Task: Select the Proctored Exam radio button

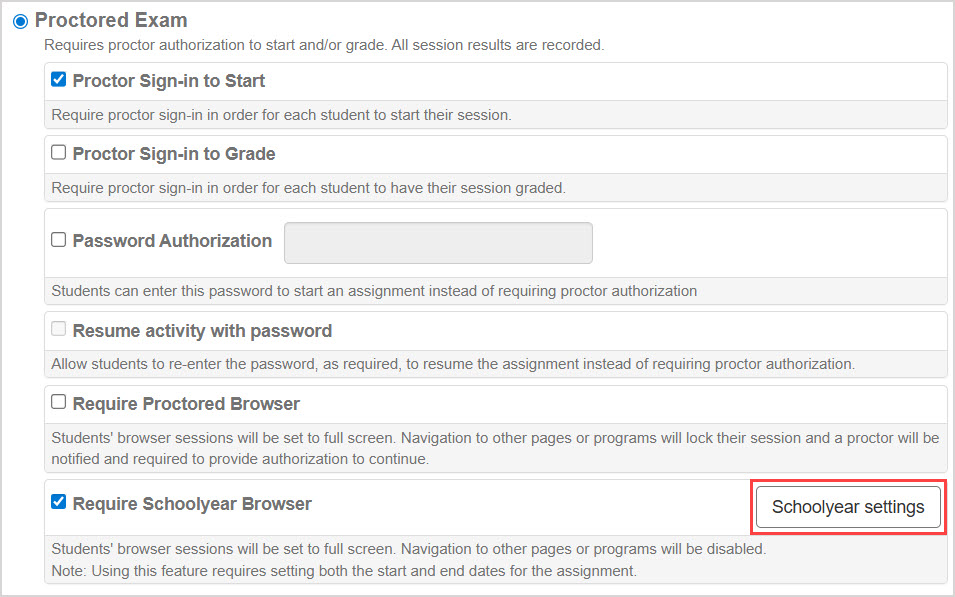Action: coord(20,20)
